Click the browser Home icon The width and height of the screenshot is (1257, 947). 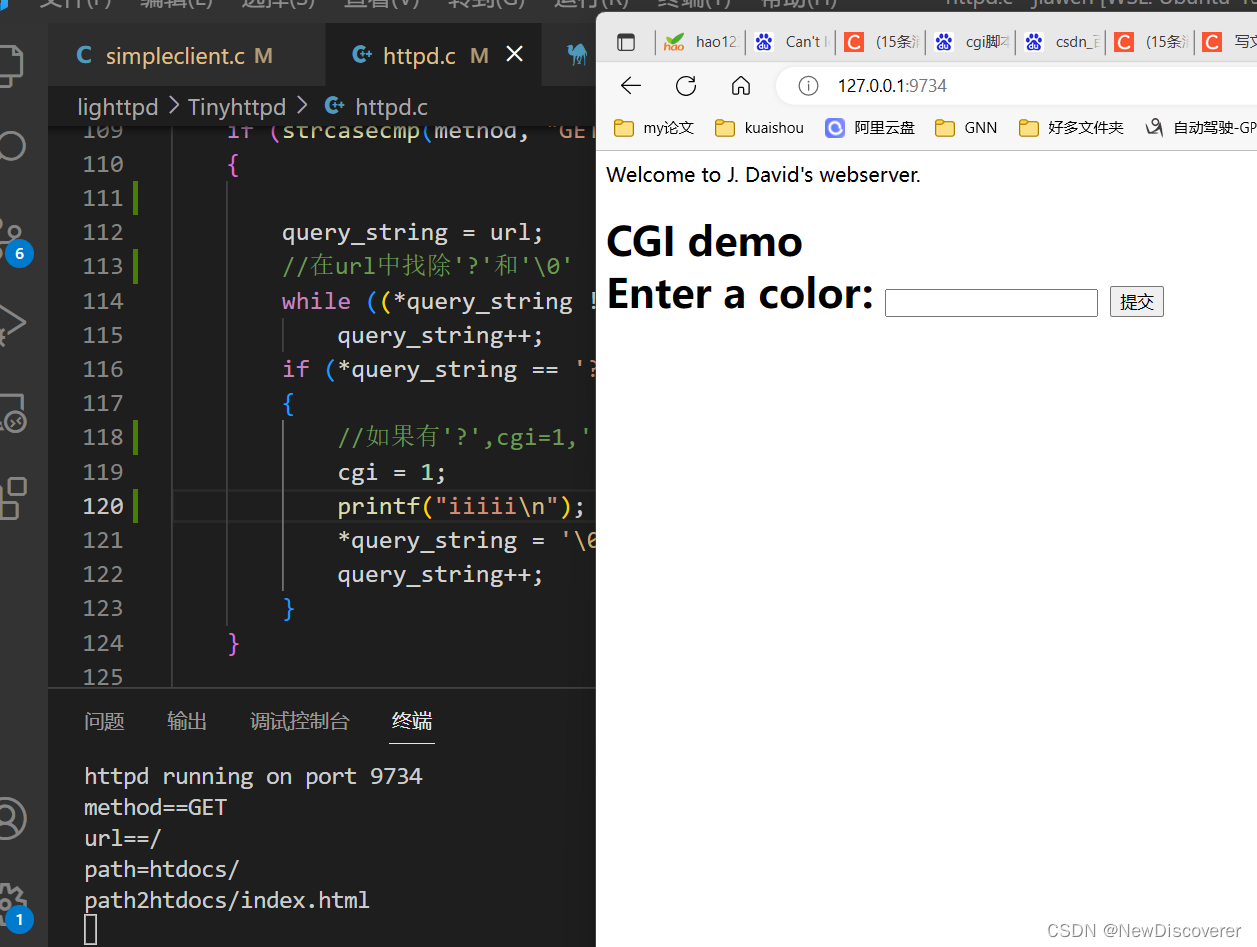tap(740, 85)
